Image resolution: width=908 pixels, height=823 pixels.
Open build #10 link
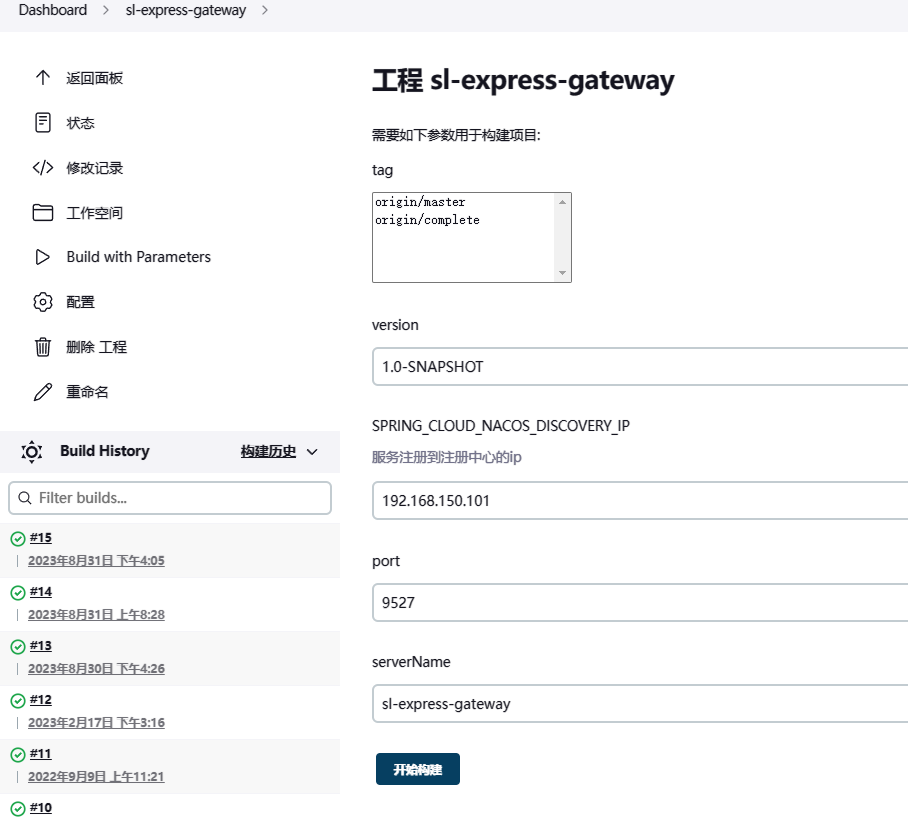pyautogui.click(x=41, y=807)
